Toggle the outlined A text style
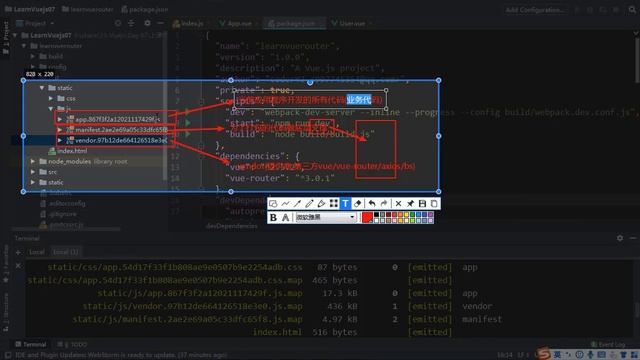The image size is (640, 360). tap(285, 218)
